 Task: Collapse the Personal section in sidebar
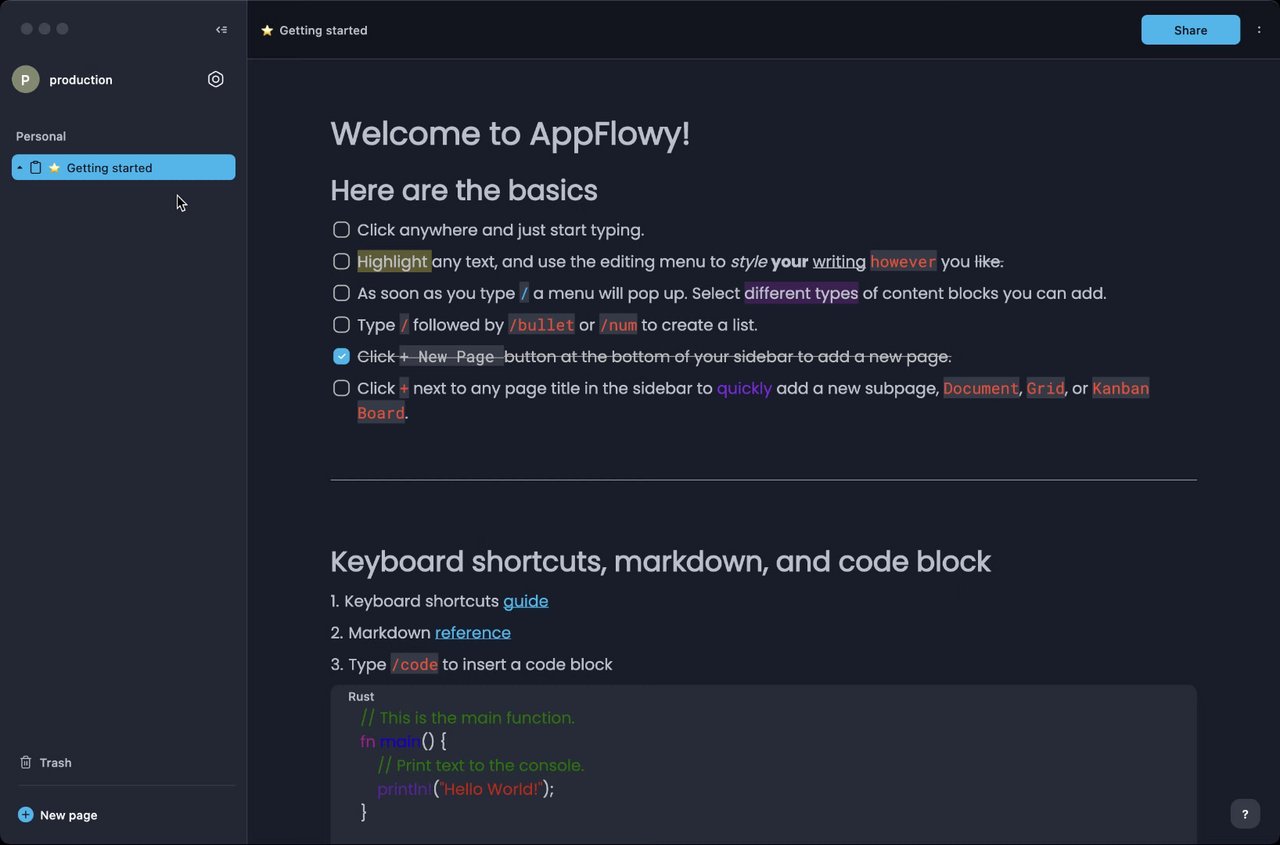[x=41, y=136]
